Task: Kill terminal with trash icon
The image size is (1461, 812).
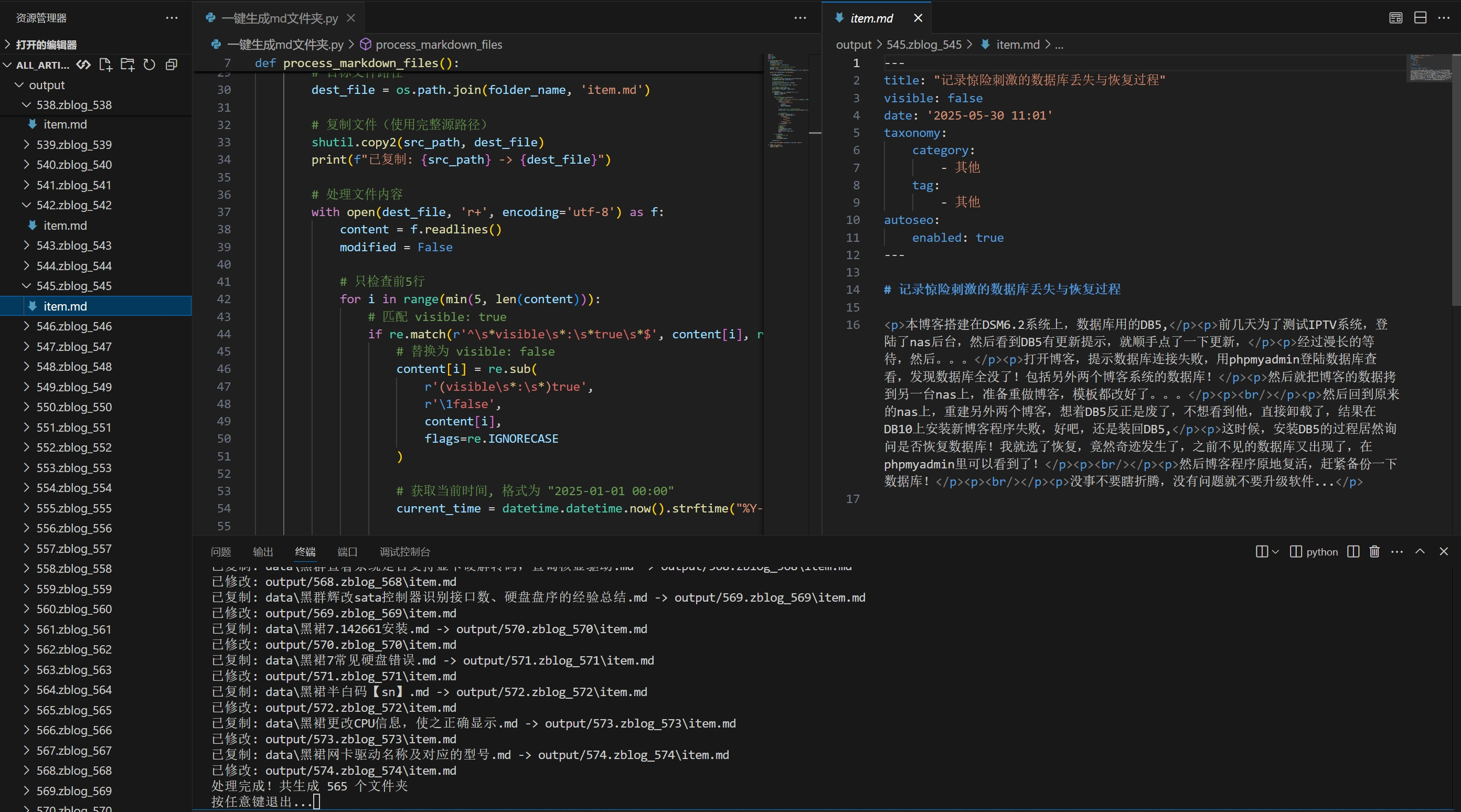Action: (1374, 551)
